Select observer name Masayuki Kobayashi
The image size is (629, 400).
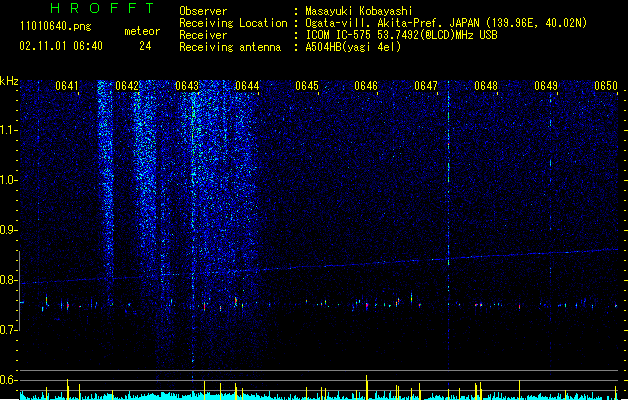point(359,11)
